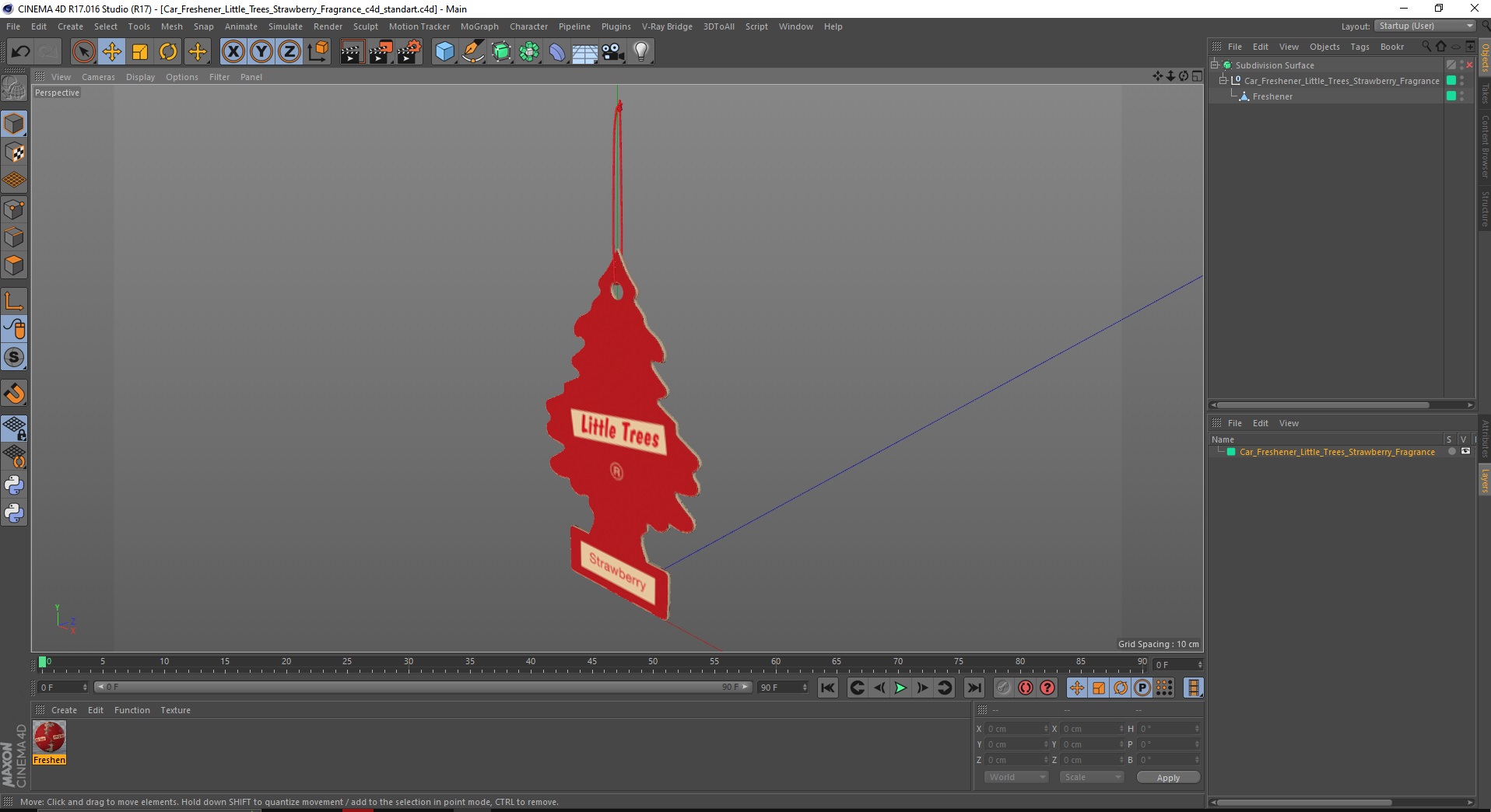1491x812 pixels.
Task: Add a Camera object
Action: click(613, 52)
